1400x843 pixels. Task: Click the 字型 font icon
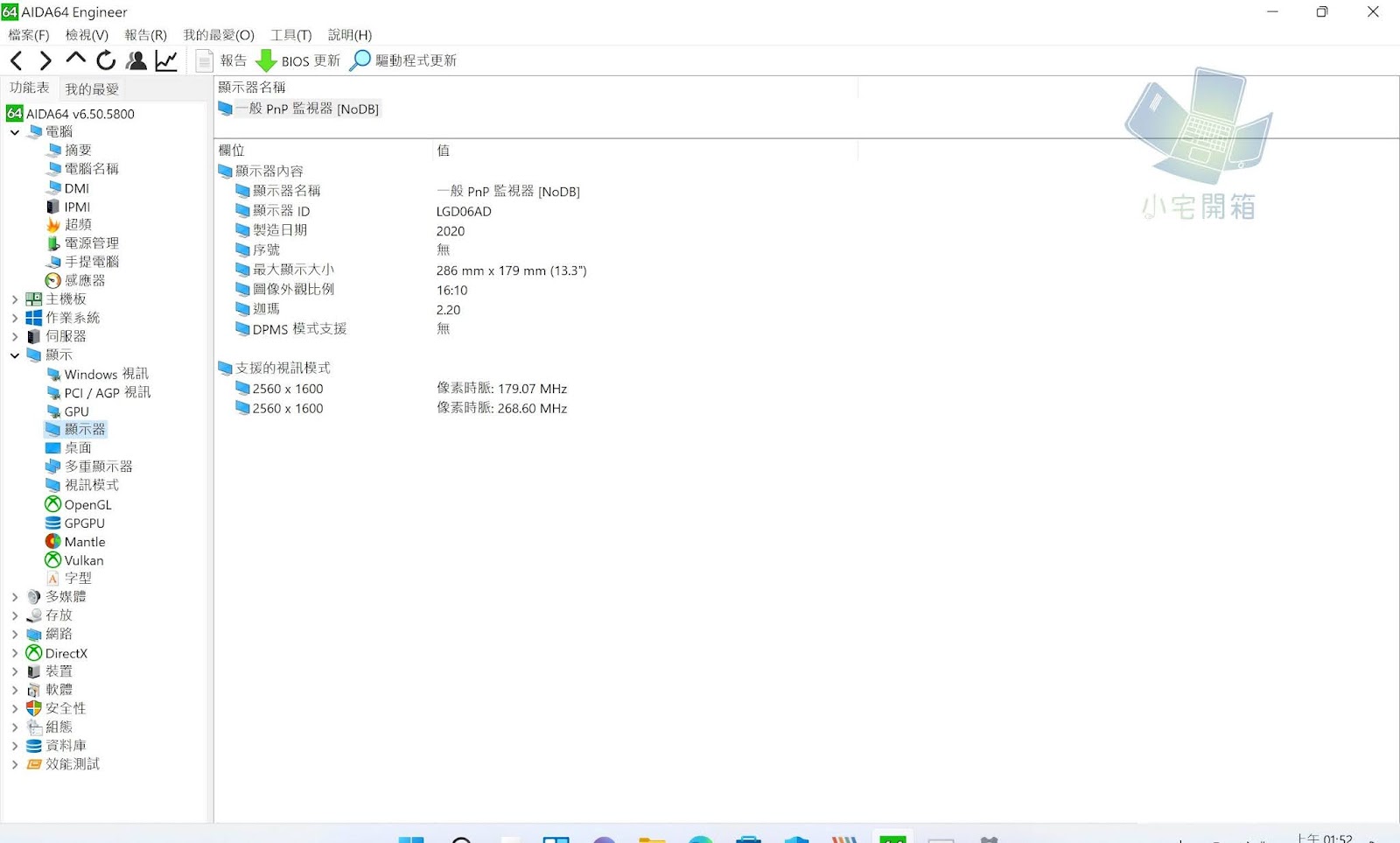click(x=53, y=579)
